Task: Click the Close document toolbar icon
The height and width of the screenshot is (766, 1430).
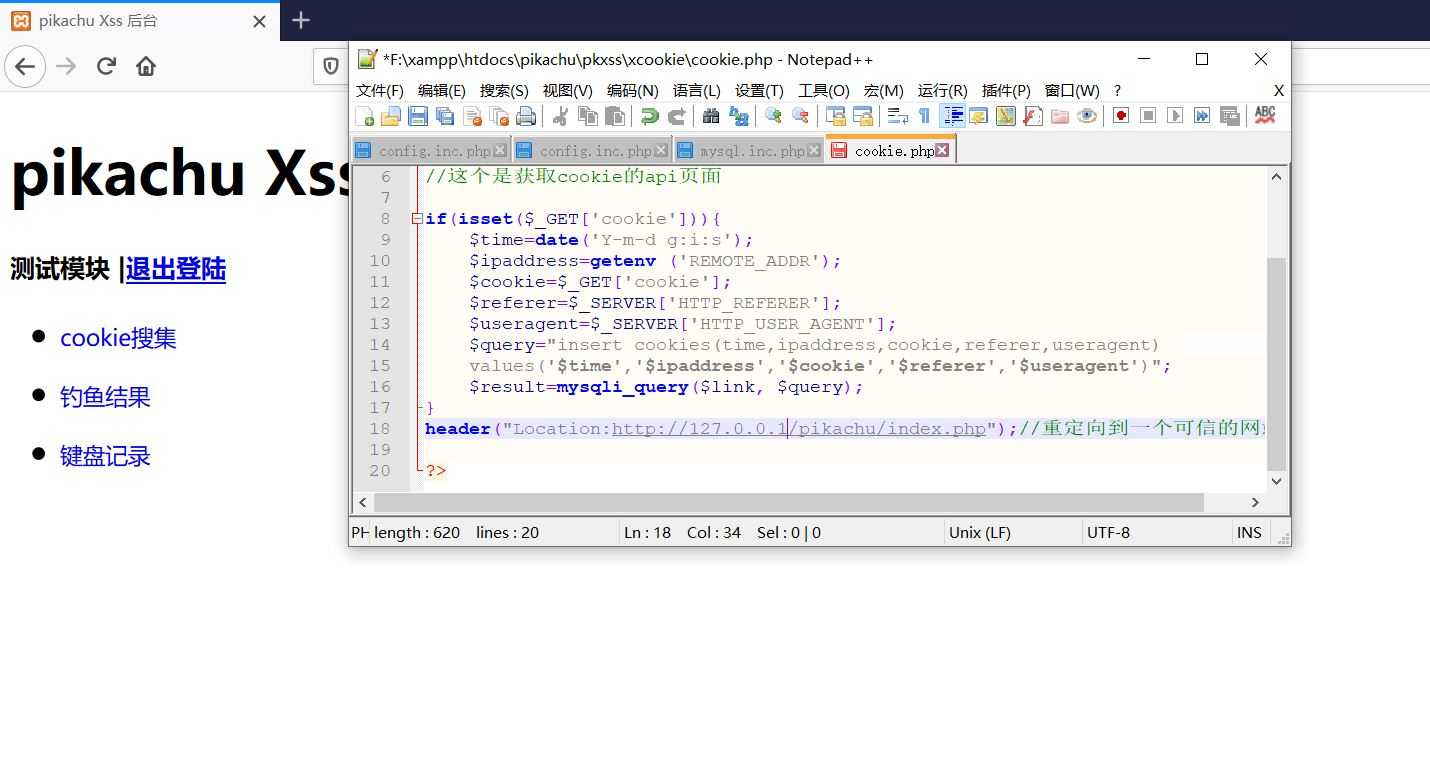Action: point(472,116)
